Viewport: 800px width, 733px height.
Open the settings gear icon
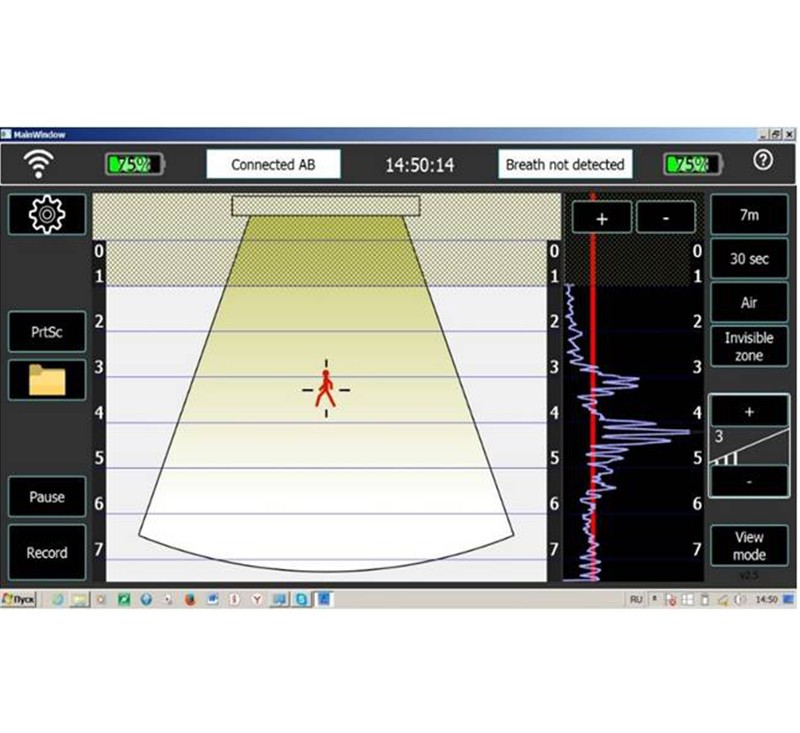46,213
